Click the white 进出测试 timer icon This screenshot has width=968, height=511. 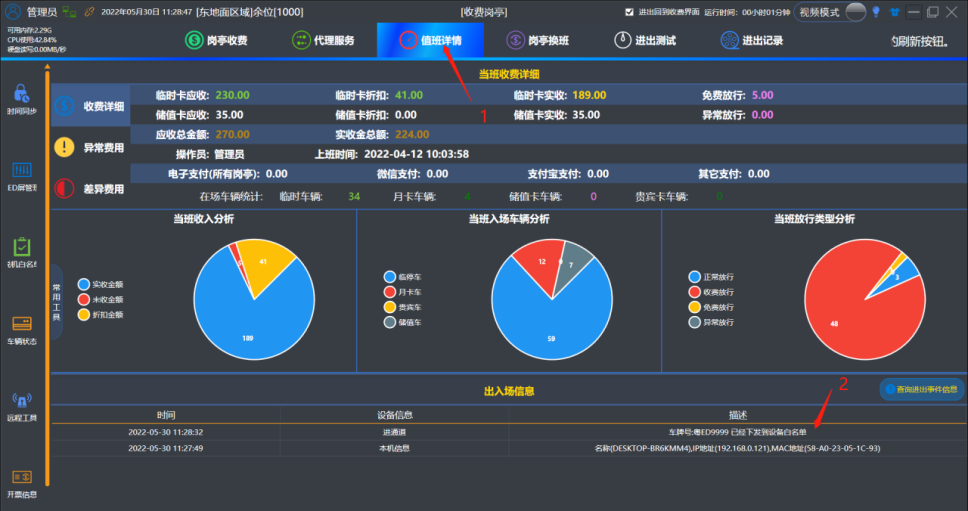622,40
